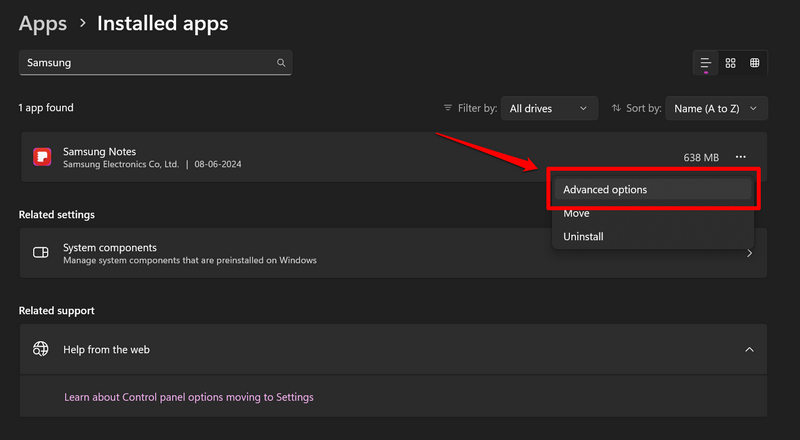800x440 pixels.
Task: Open the Sort by Name (A to Z) dropdown
Action: (716, 108)
